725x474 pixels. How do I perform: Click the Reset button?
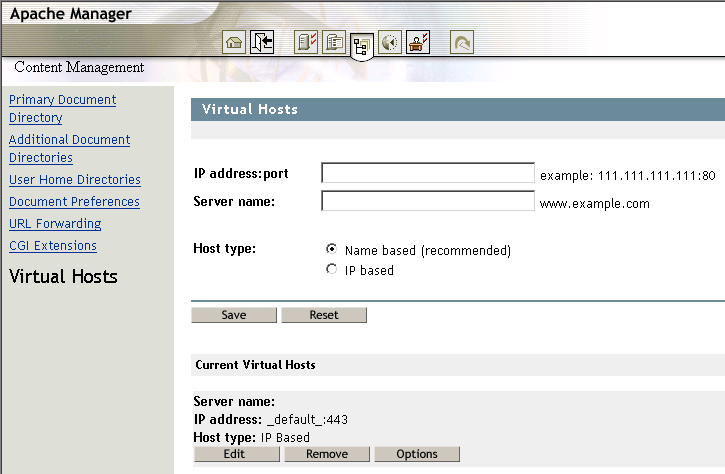(324, 315)
